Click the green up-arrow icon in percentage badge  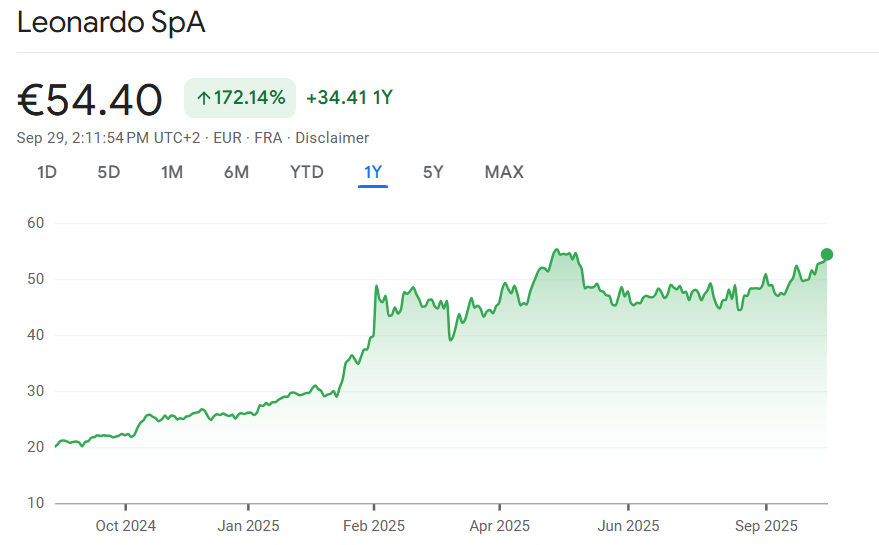point(203,98)
